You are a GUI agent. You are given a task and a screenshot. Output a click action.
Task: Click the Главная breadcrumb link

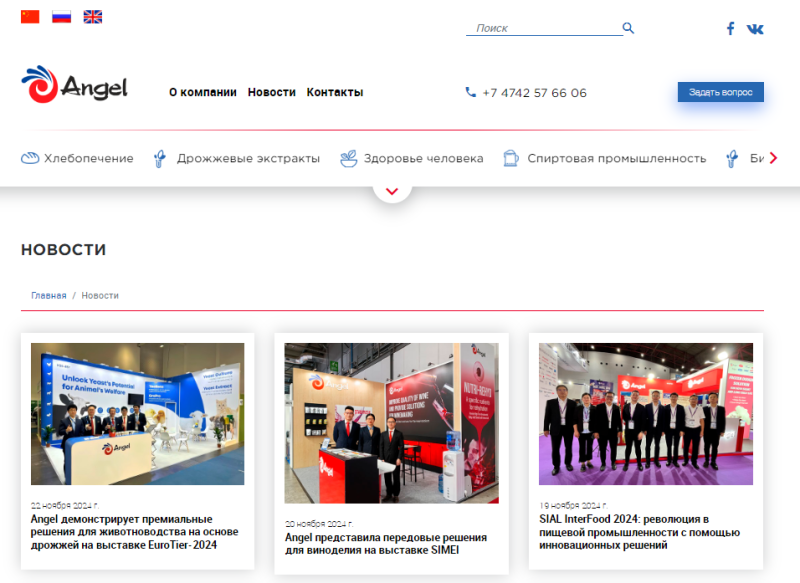tap(48, 295)
